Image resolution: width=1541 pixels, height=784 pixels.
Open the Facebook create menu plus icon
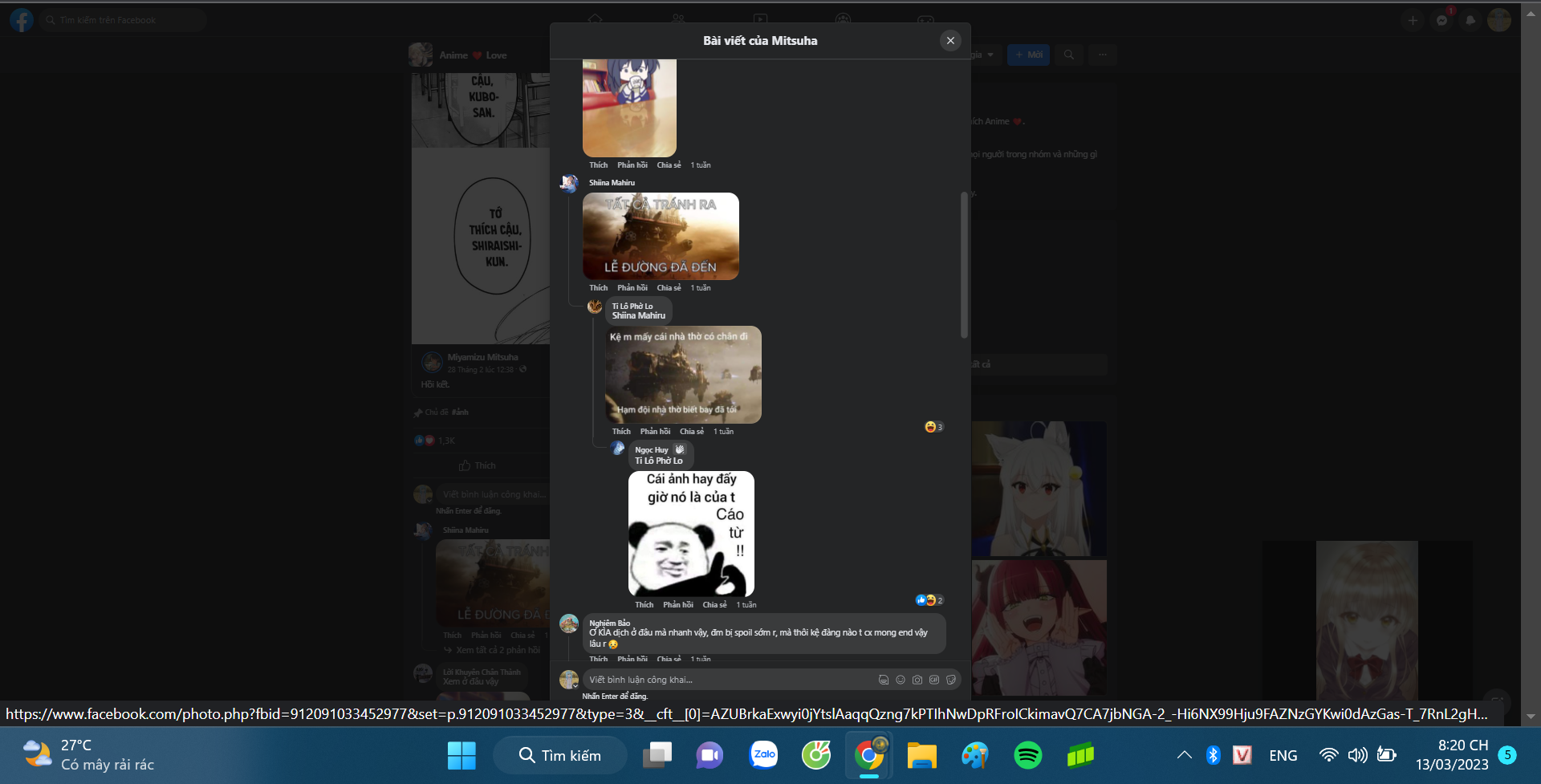1413,20
